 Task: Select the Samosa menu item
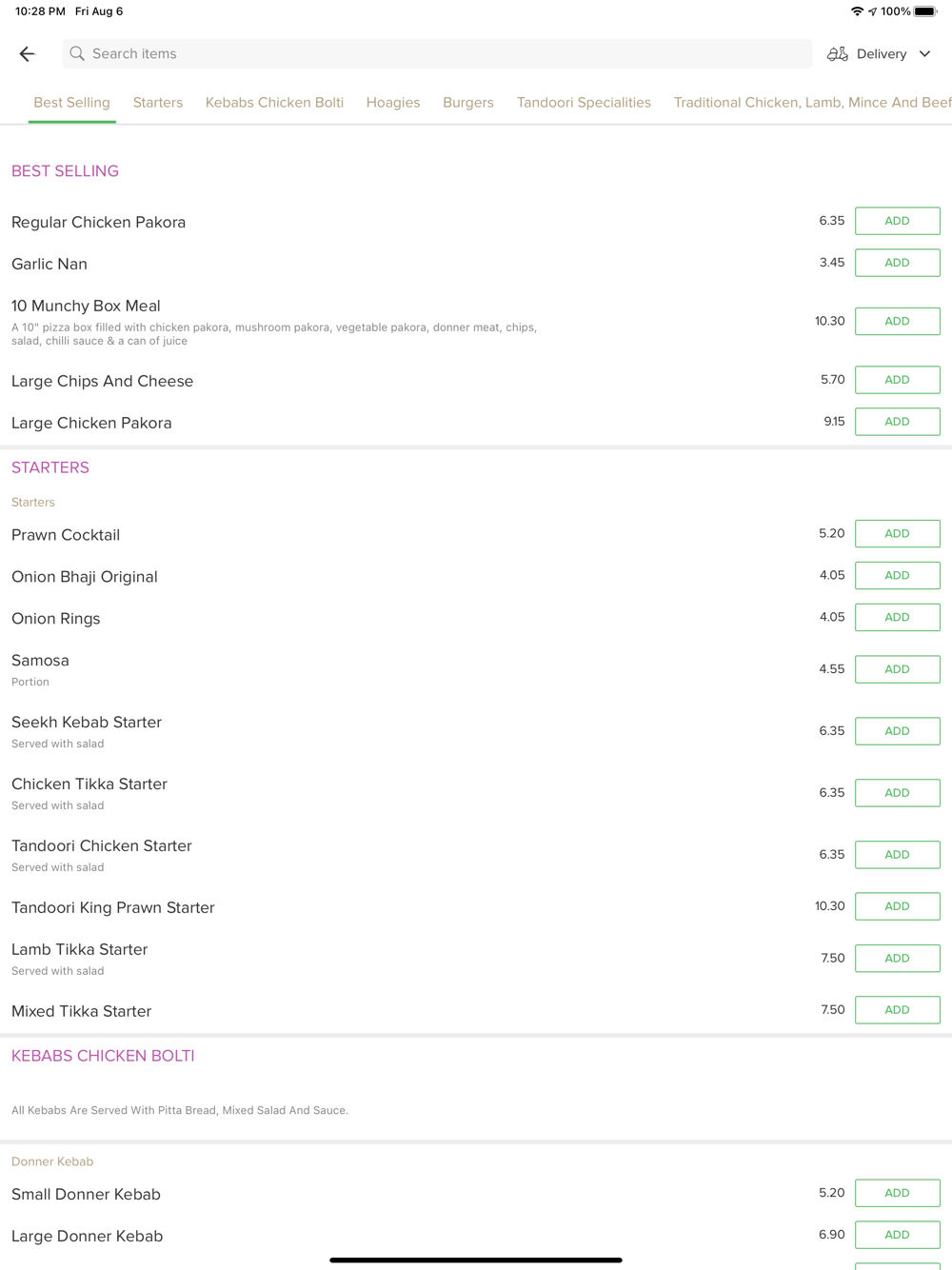click(x=41, y=661)
